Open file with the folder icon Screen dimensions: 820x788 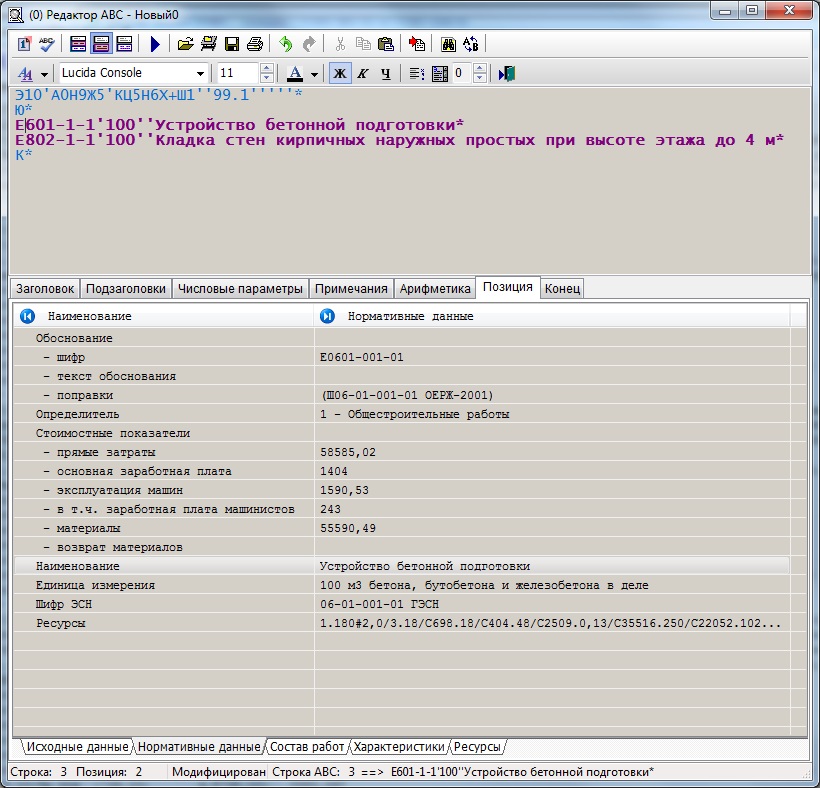(185, 44)
